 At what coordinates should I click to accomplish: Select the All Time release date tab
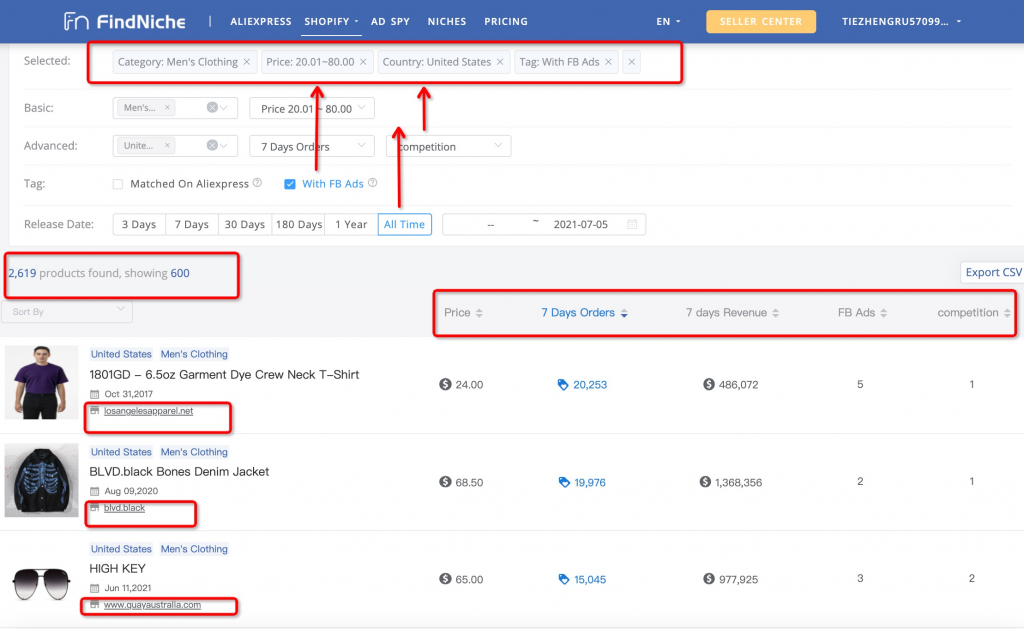[404, 224]
